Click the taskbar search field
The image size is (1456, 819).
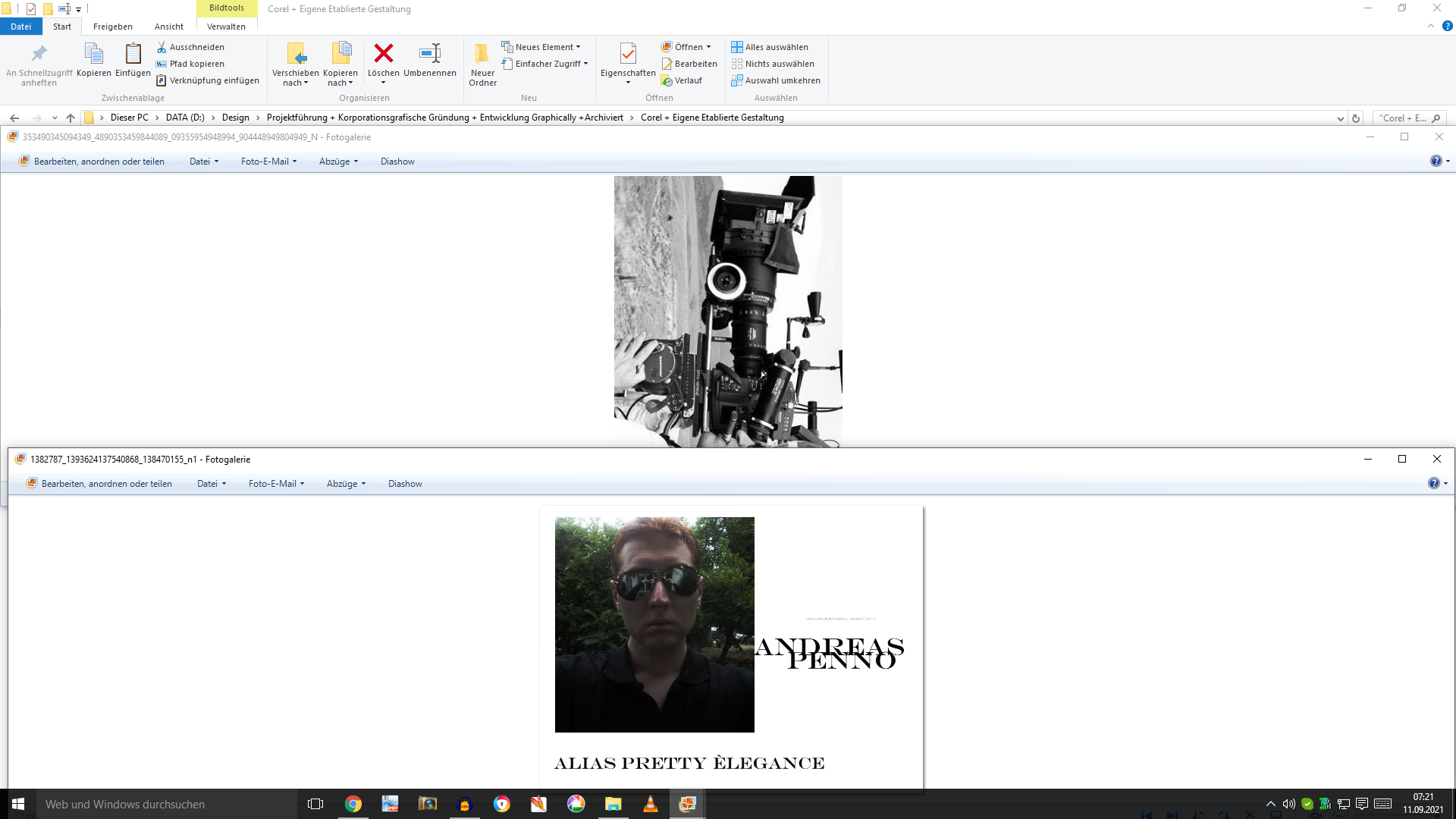[x=167, y=804]
